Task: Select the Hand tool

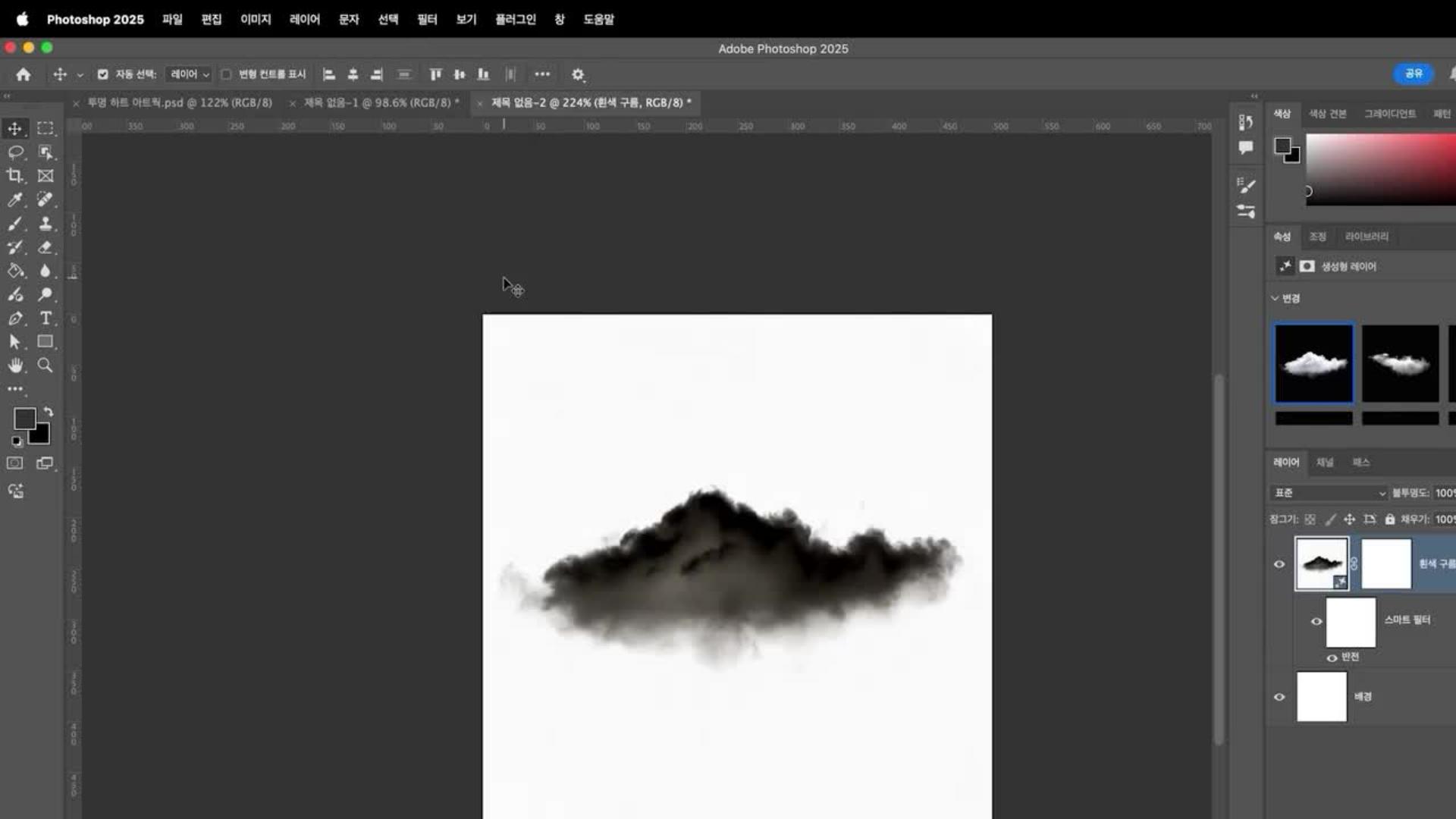Action: (14, 366)
